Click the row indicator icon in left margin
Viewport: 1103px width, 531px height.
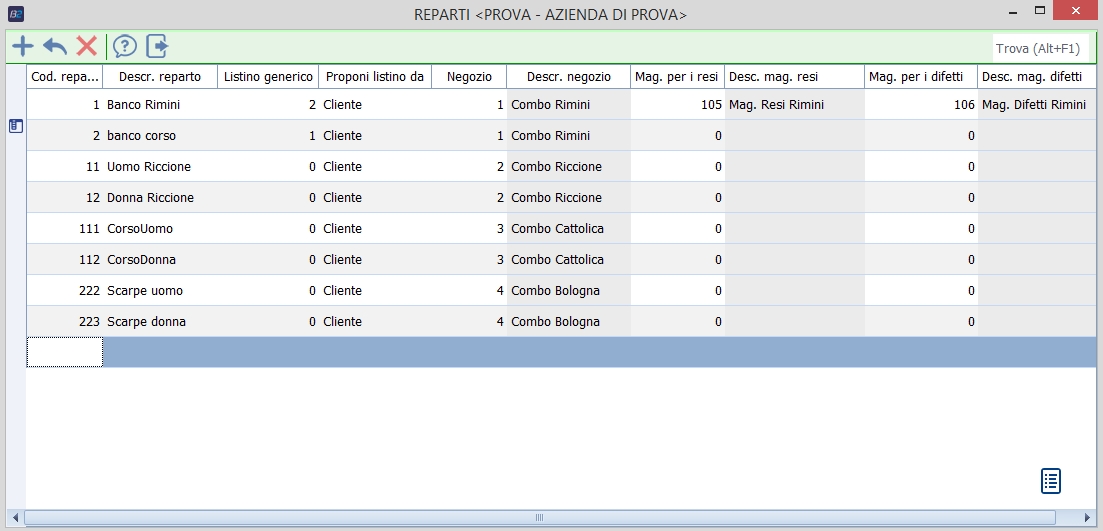(15, 126)
